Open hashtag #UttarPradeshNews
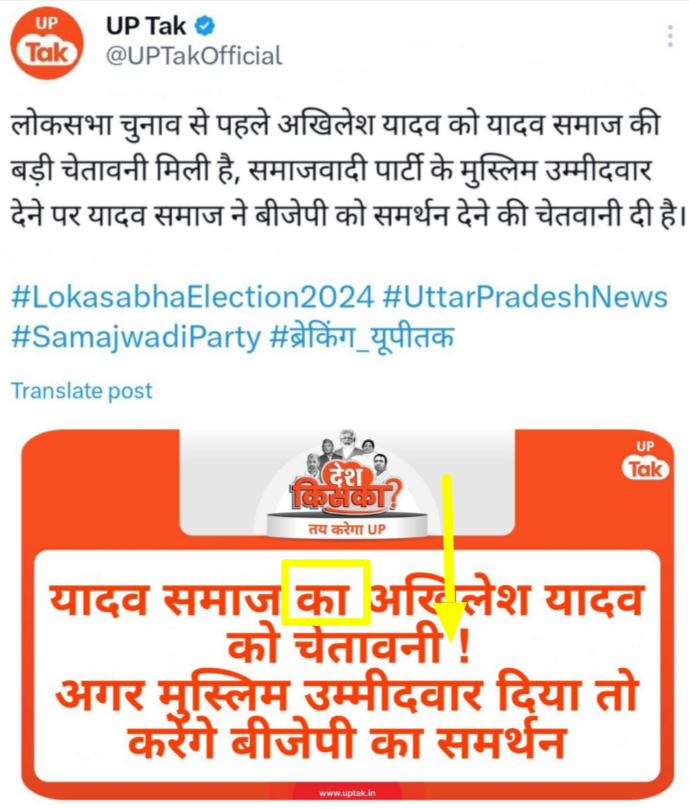Image resolution: width=689 pixels, height=809 pixels. 525,298
